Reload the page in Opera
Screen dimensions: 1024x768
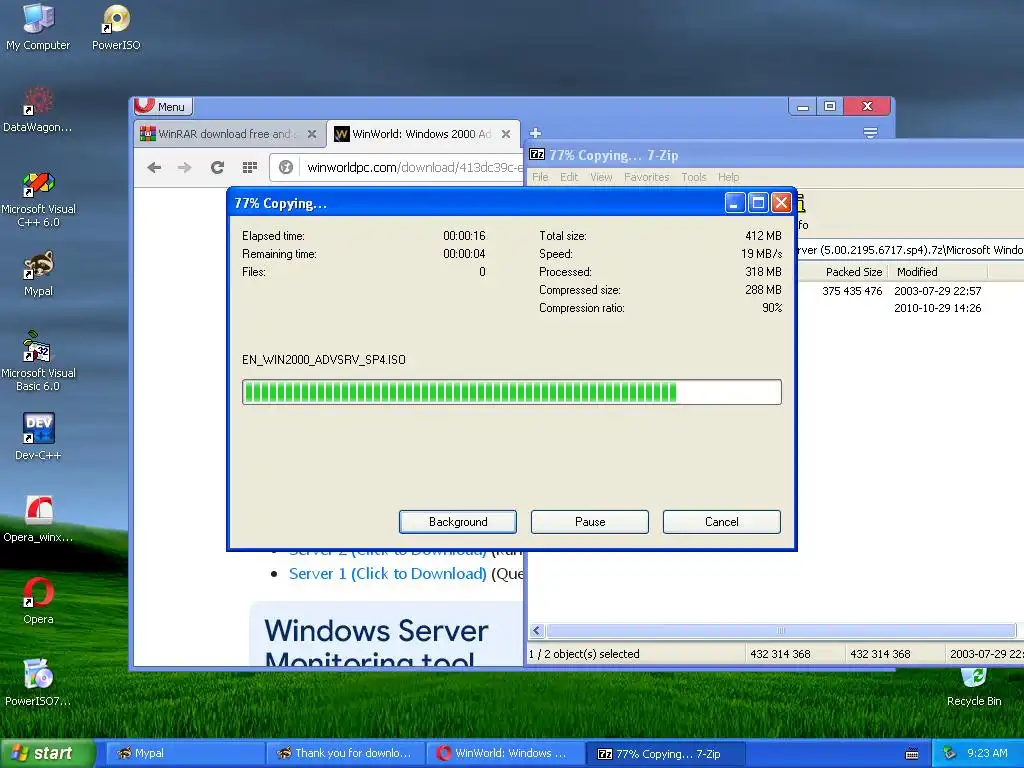(217, 167)
